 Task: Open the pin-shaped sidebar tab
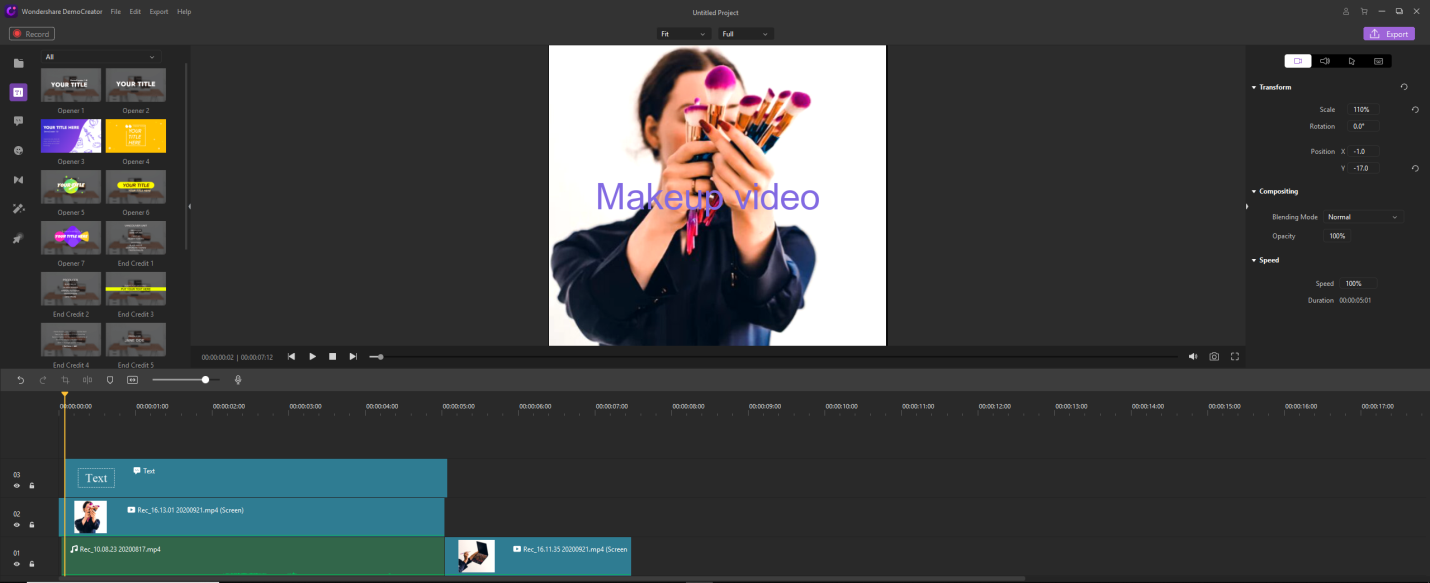tap(18, 239)
